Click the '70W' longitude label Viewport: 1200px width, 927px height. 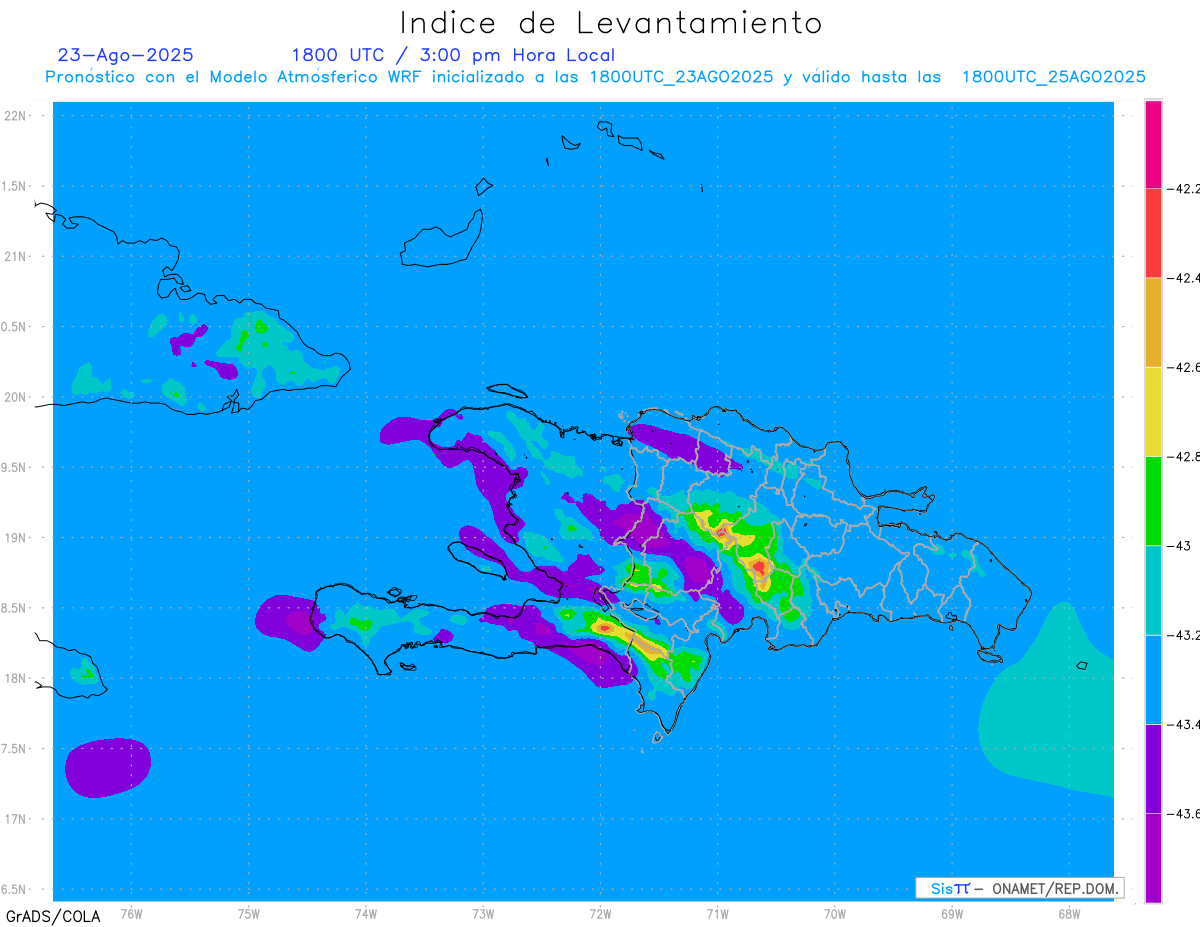(x=835, y=913)
